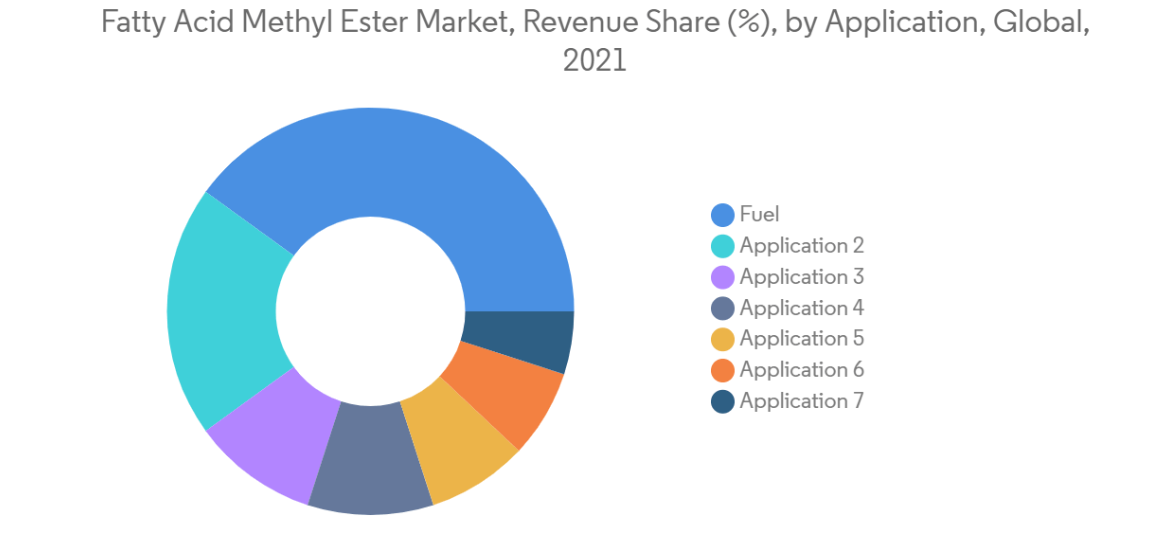The width and height of the screenshot is (1165, 550).
Task: Select the Application 6 legend label
Action: tap(802, 370)
